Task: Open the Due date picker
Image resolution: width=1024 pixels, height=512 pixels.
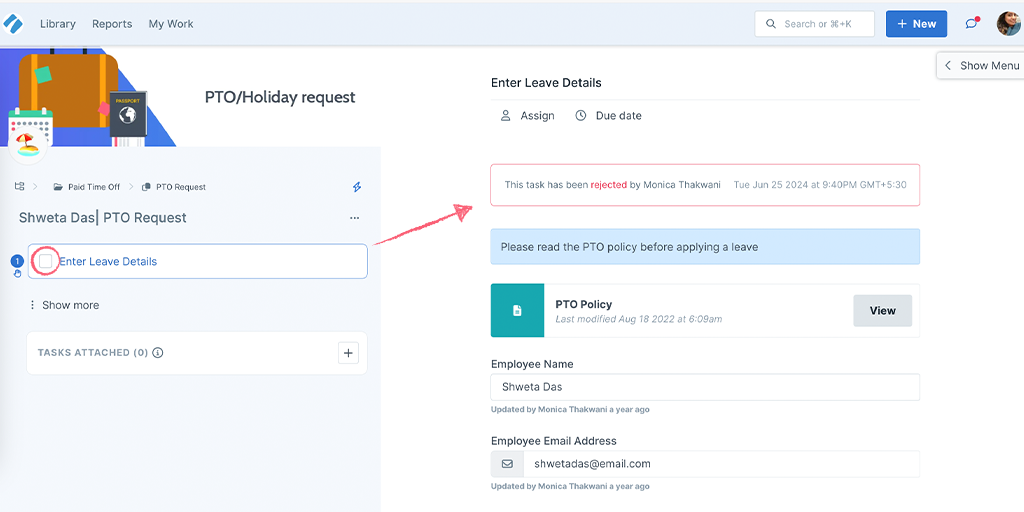Action: [x=608, y=116]
